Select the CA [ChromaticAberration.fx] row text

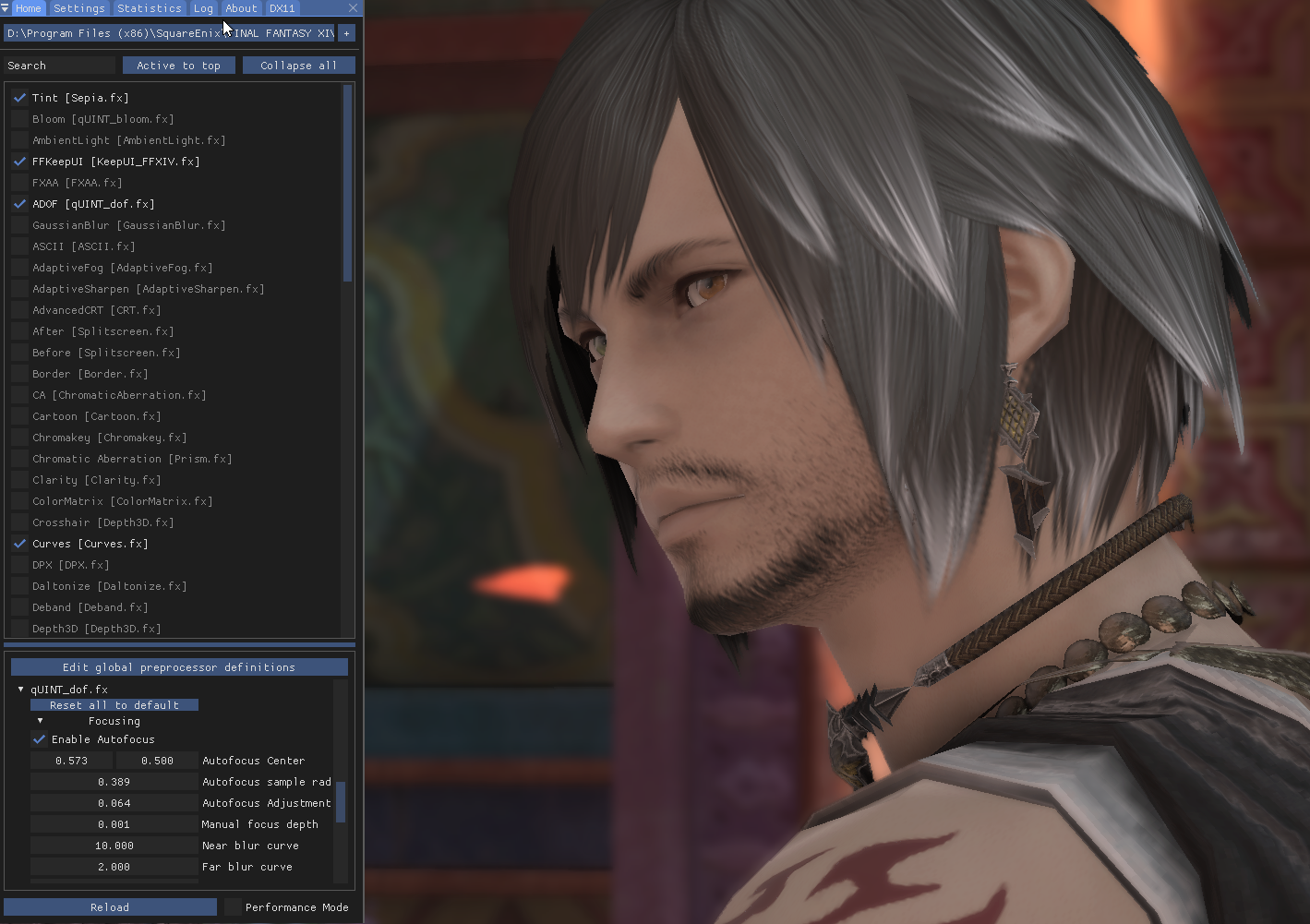click(x=119, y=395)
